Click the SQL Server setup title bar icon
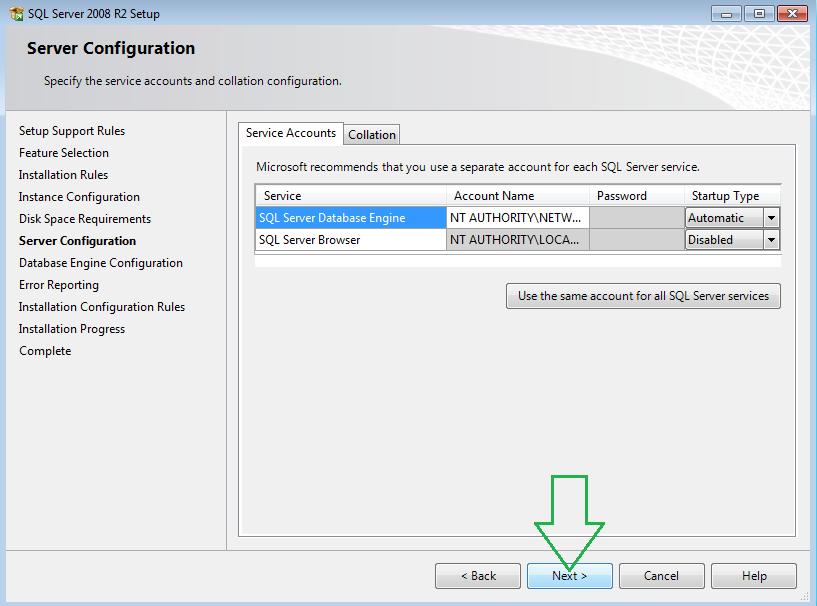Viewport: 817px width, 606px height. [17, 14]
